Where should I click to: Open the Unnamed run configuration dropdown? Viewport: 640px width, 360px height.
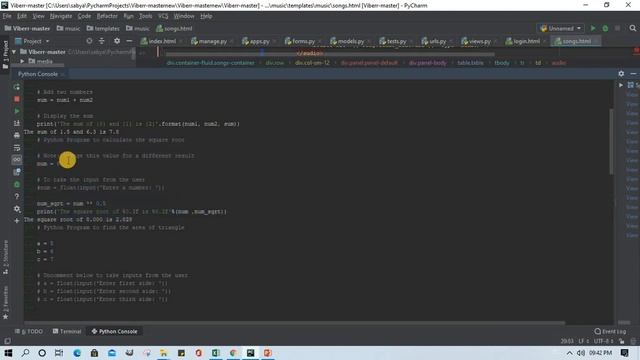[x=561, y=28]
